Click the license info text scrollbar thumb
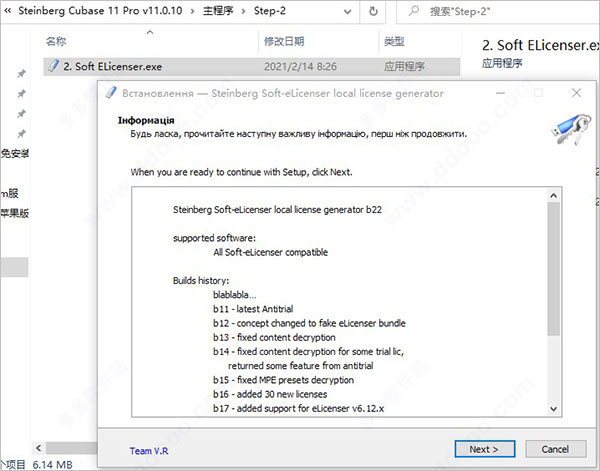The height and width of the screenshot is (471, 600). [554, 272]
